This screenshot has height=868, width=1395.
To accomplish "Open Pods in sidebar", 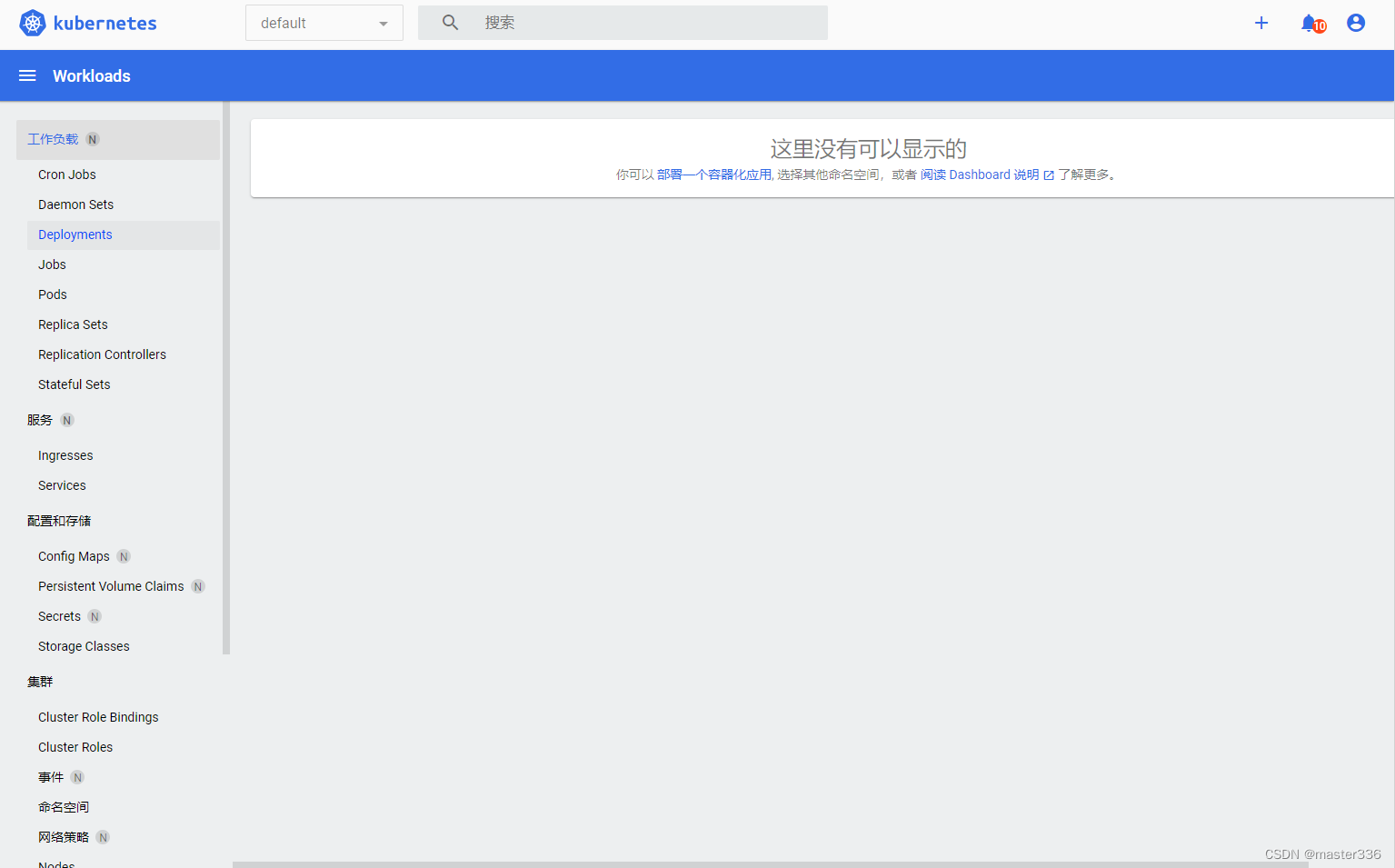I will 53,294.
